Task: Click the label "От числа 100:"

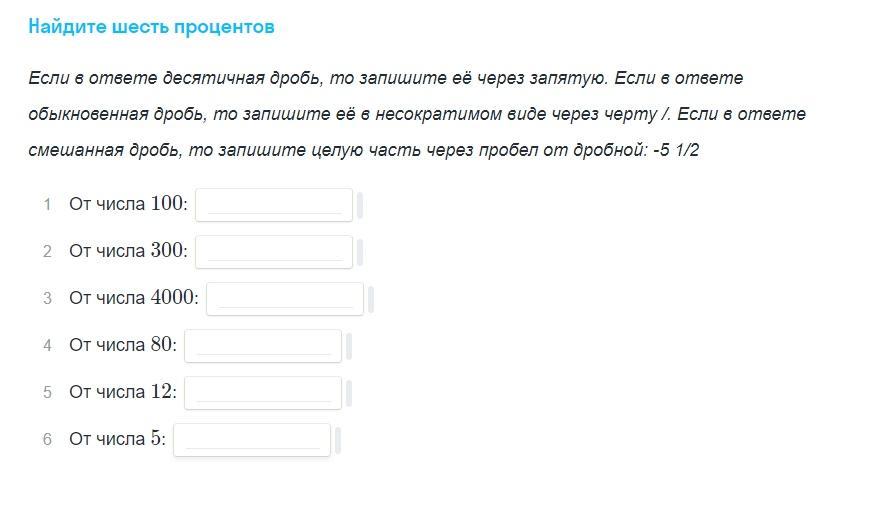Action: [x=128, y=205]
